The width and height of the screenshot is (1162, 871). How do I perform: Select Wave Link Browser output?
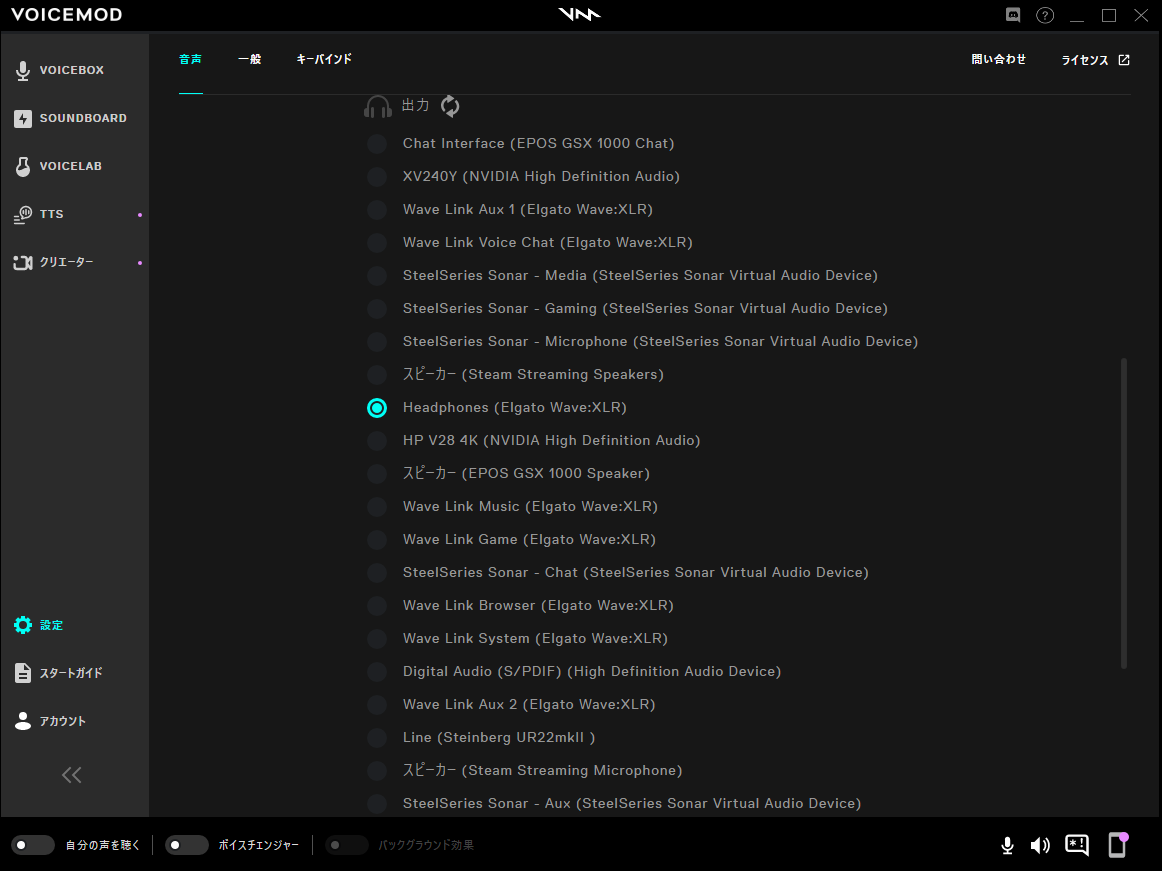click(377, 606)
